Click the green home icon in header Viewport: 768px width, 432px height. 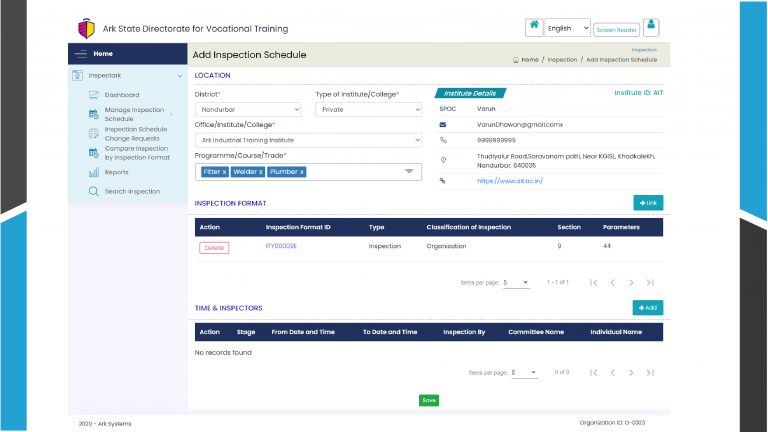(534, 27)
